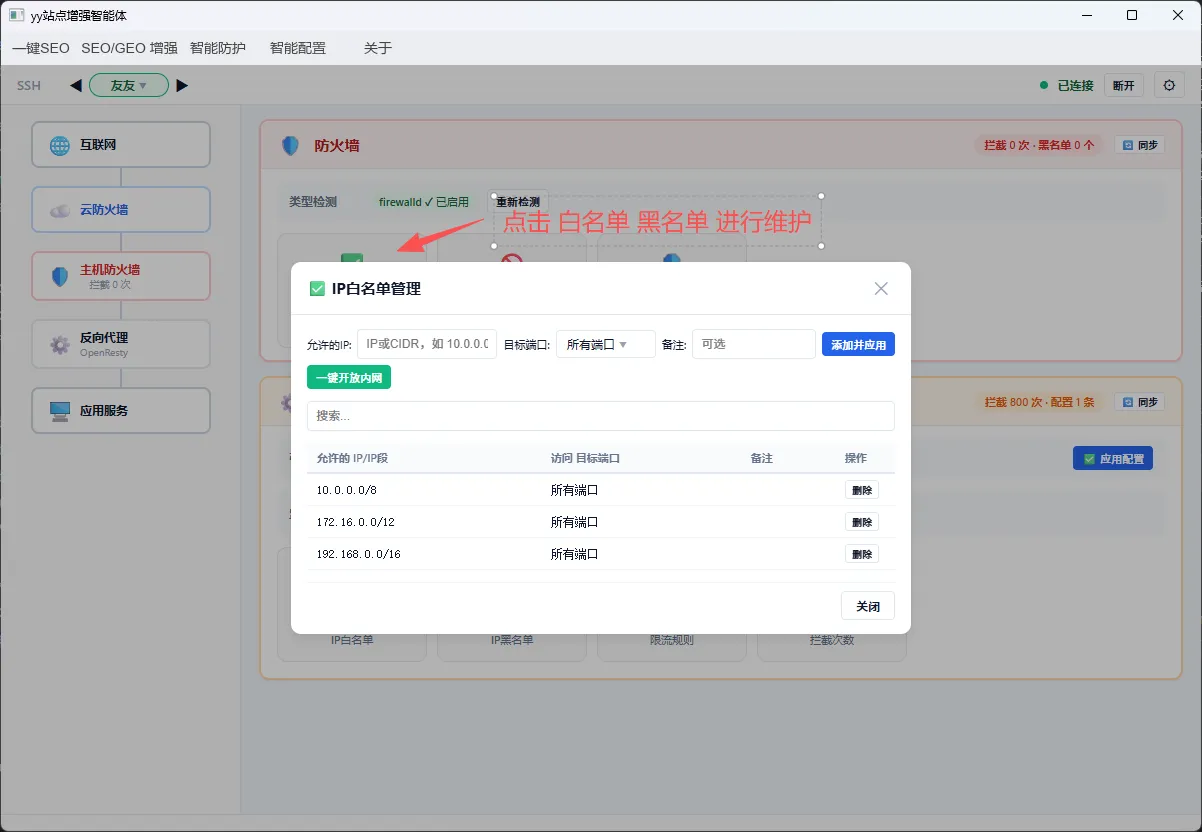Open the settings gear next to 断开
1202x832 pixels.
point(1169,85)
